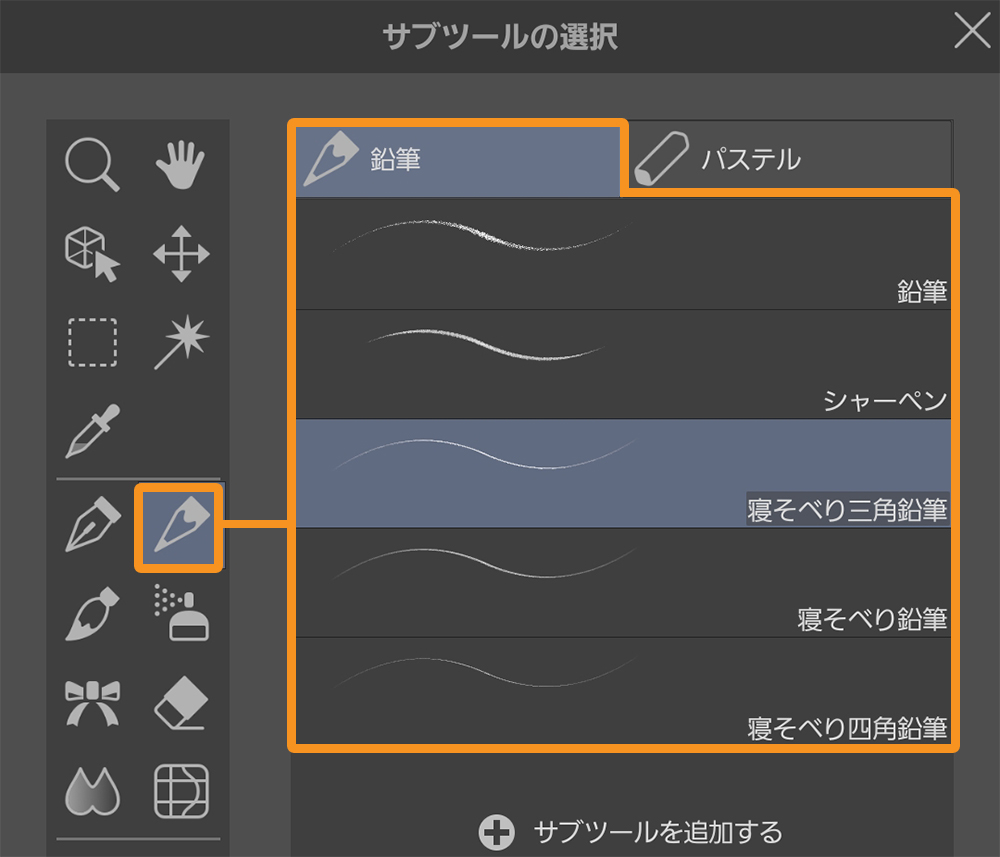Image resolution: width=1000 pixels, height=857 pixels.
Task: Select the Blend droplets tool
Action: 93,790
